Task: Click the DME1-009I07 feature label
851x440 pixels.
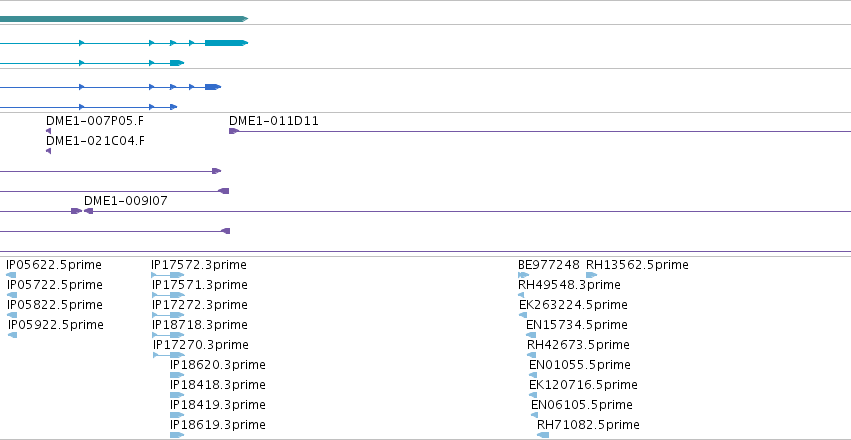Action: point(125,201)
